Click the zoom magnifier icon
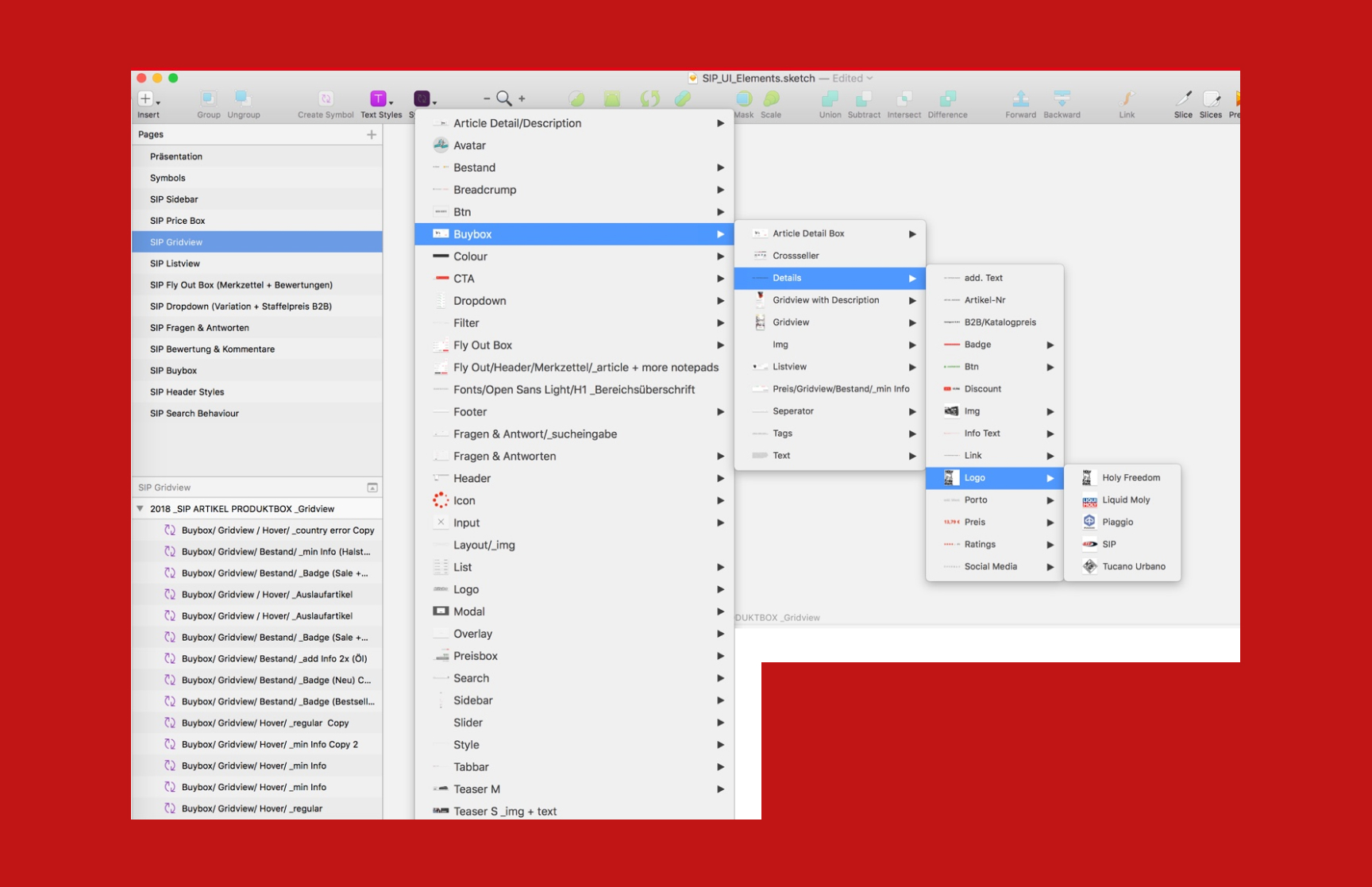 pyautogui.click(x=504, y=98)
